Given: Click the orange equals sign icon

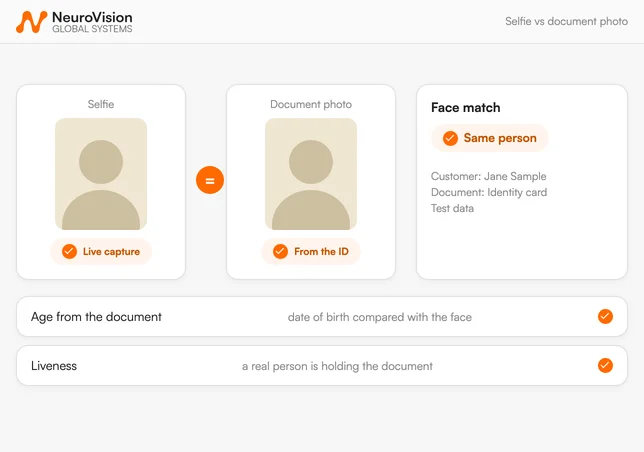Looking at the screenshot, I should (210, 180).
